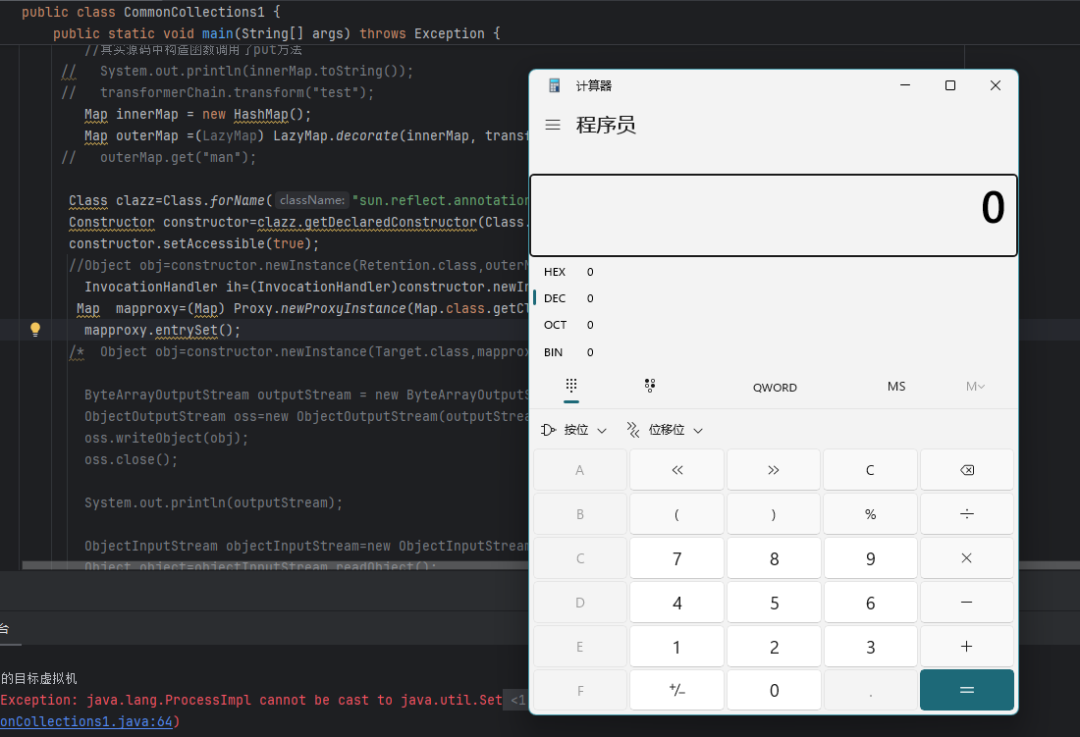Click the +/- negate key

pyautogui.click(x=677, y=689)
